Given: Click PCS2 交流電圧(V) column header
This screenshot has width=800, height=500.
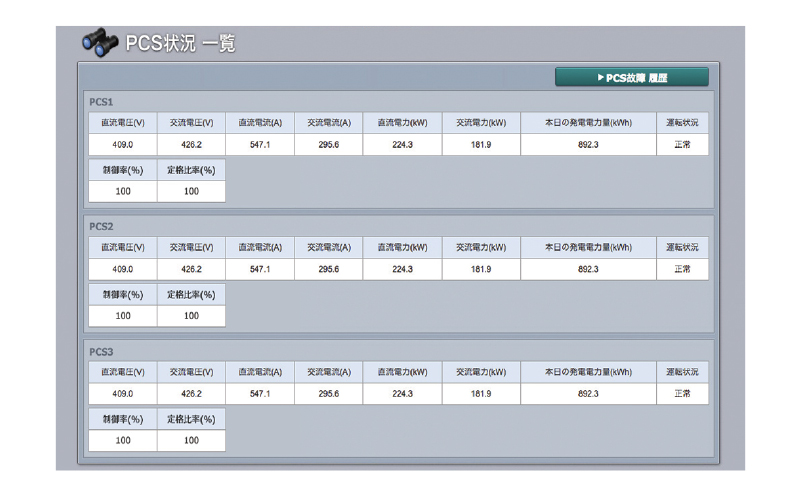Looking at the screenshot, I should point(191,247).
